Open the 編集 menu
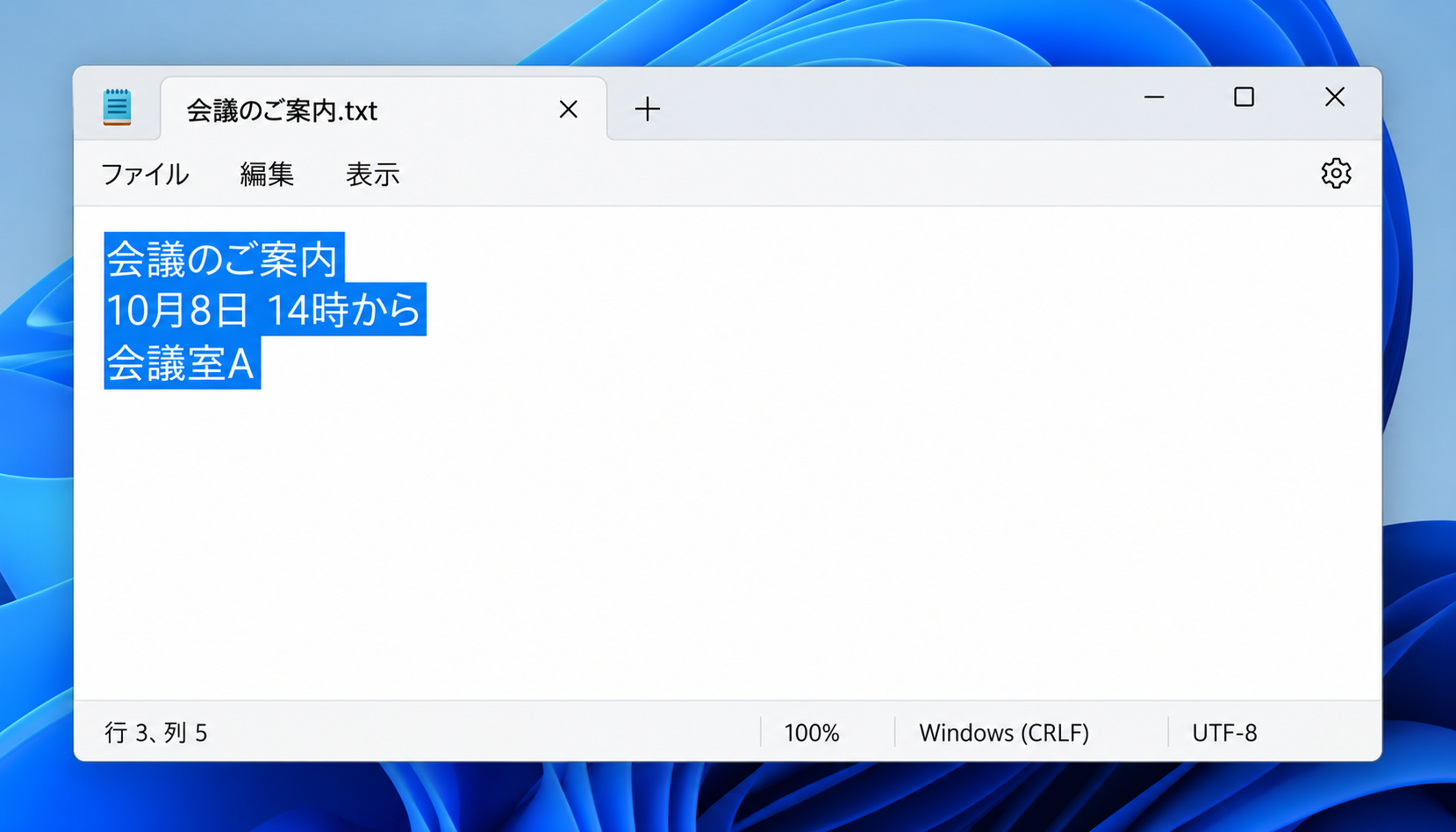1456x832 pixels. [267, 175]
